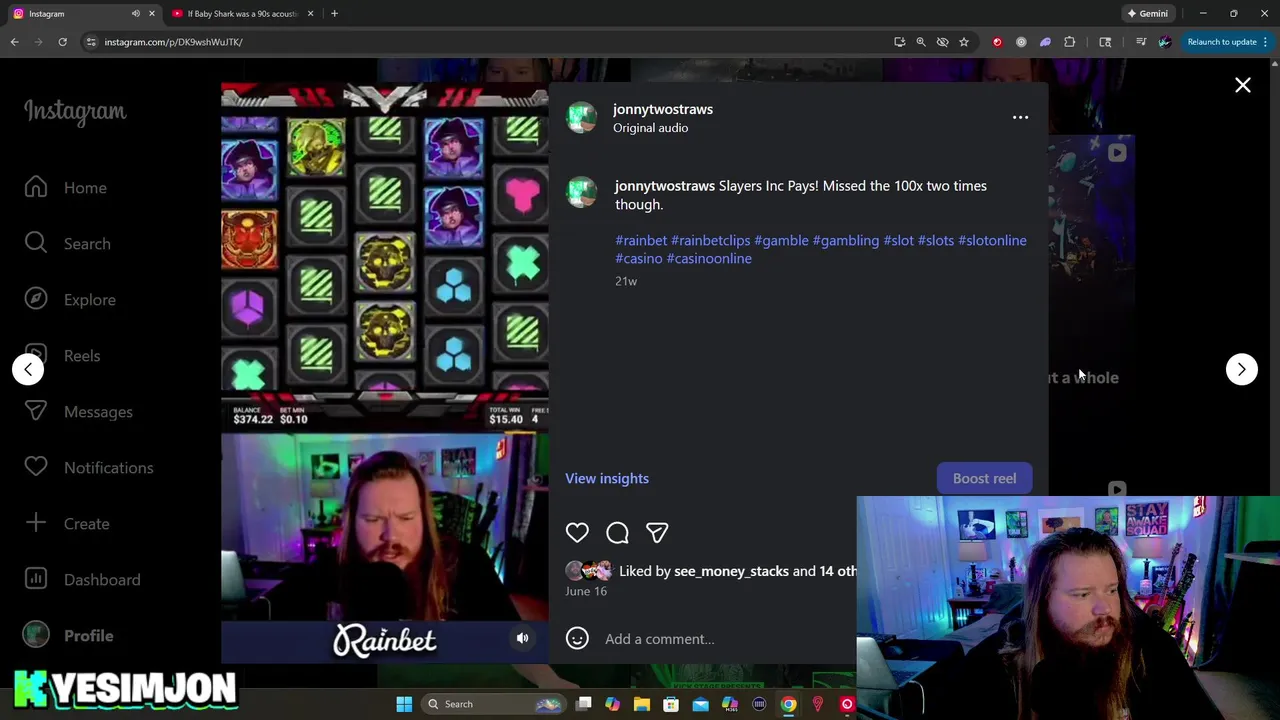Open the Extensions puzzle menu

coord(1070,42)
